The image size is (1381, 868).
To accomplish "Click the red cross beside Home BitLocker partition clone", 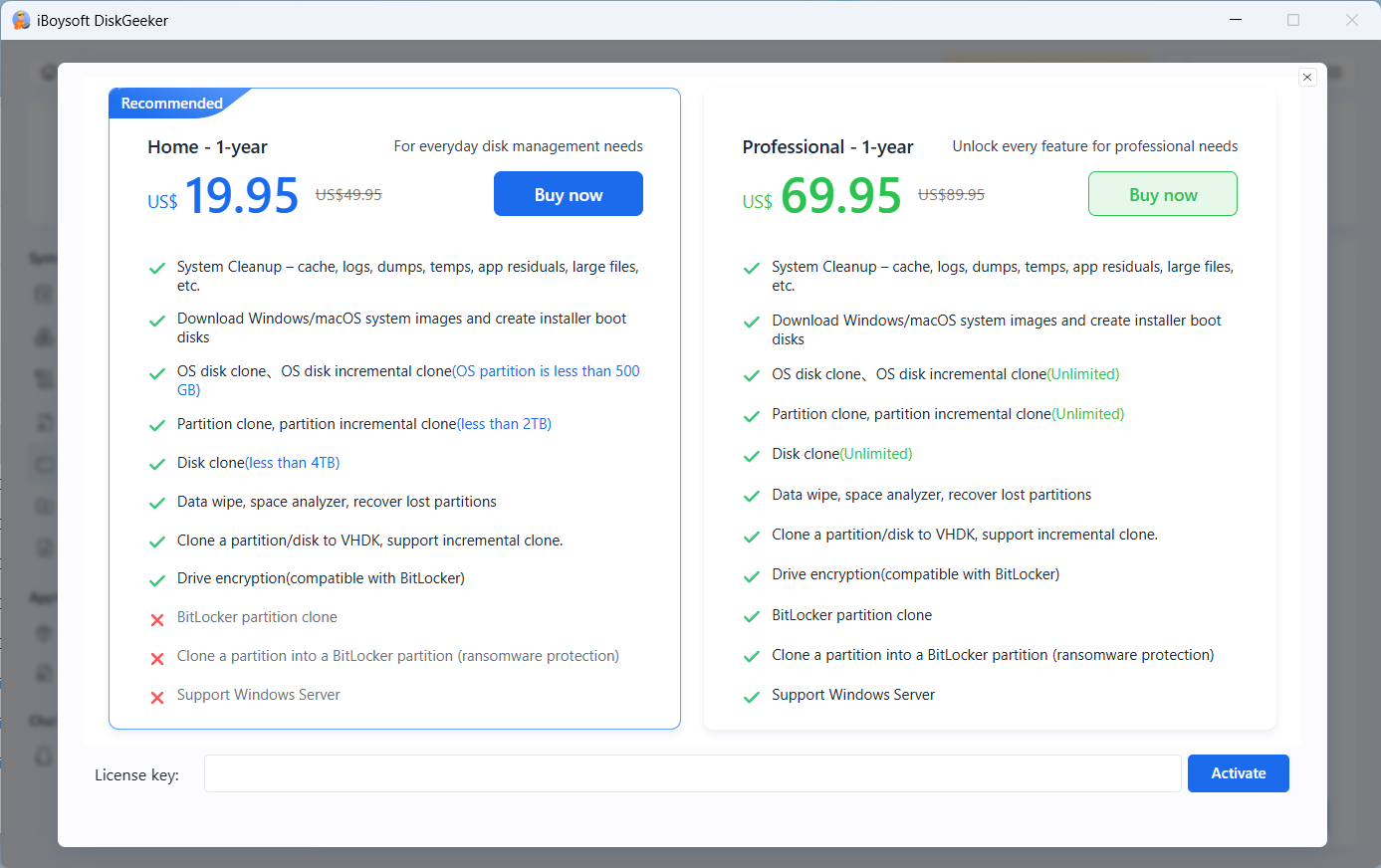I will 157,619.
